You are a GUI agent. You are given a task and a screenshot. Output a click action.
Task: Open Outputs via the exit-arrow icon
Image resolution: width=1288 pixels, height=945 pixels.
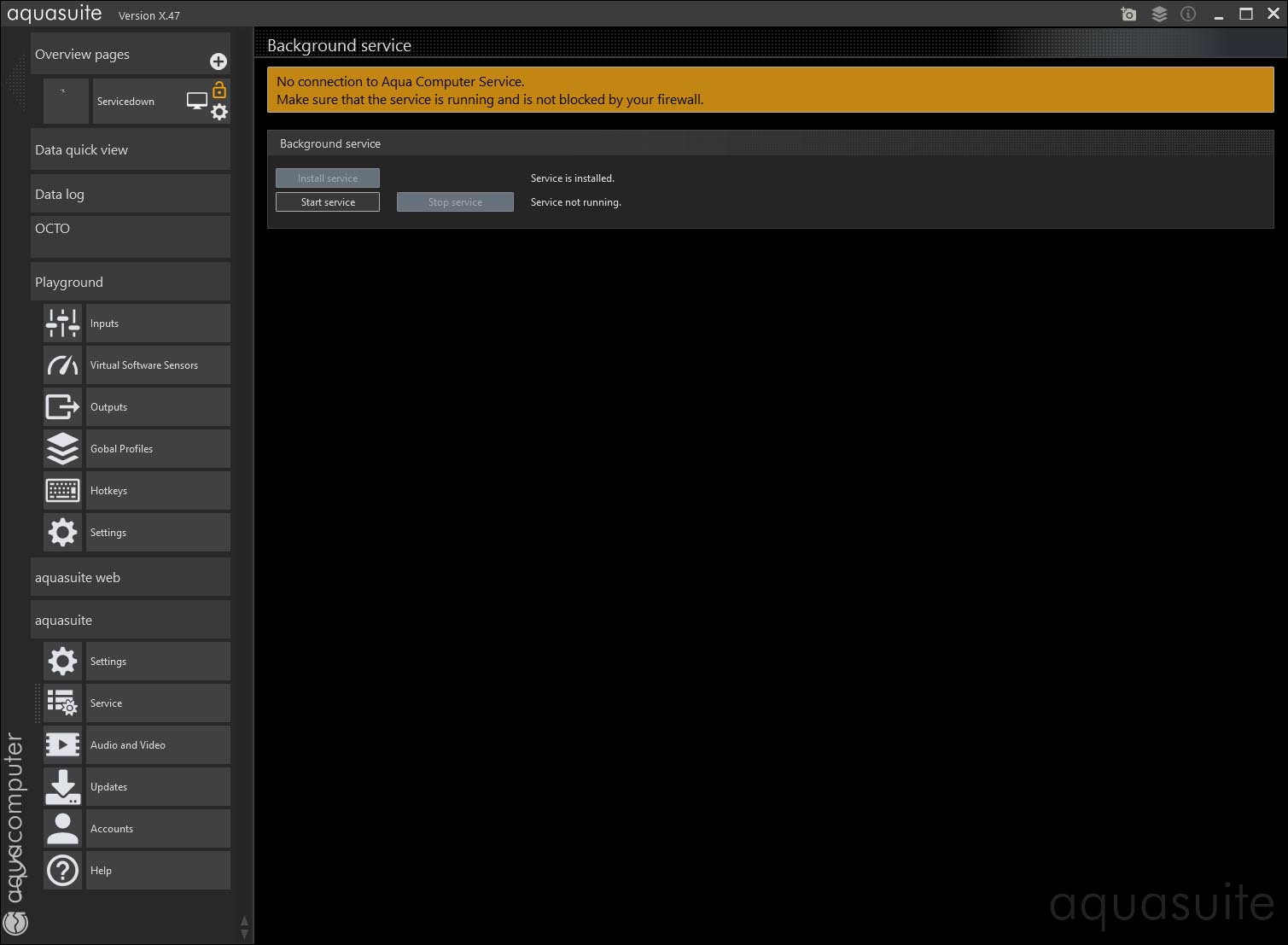(63, 407)
